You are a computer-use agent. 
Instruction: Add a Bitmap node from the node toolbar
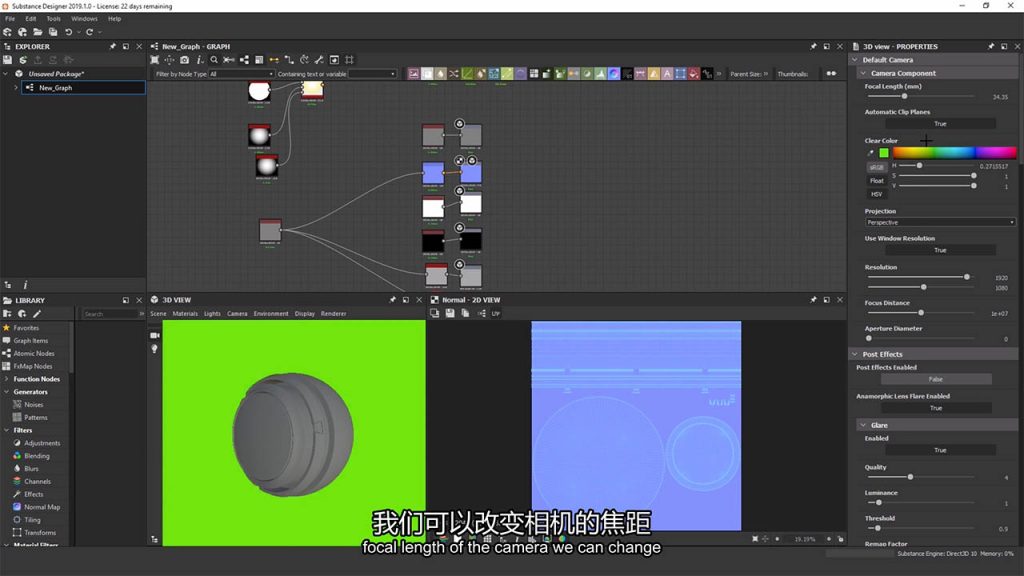click(x=413, y=74)
